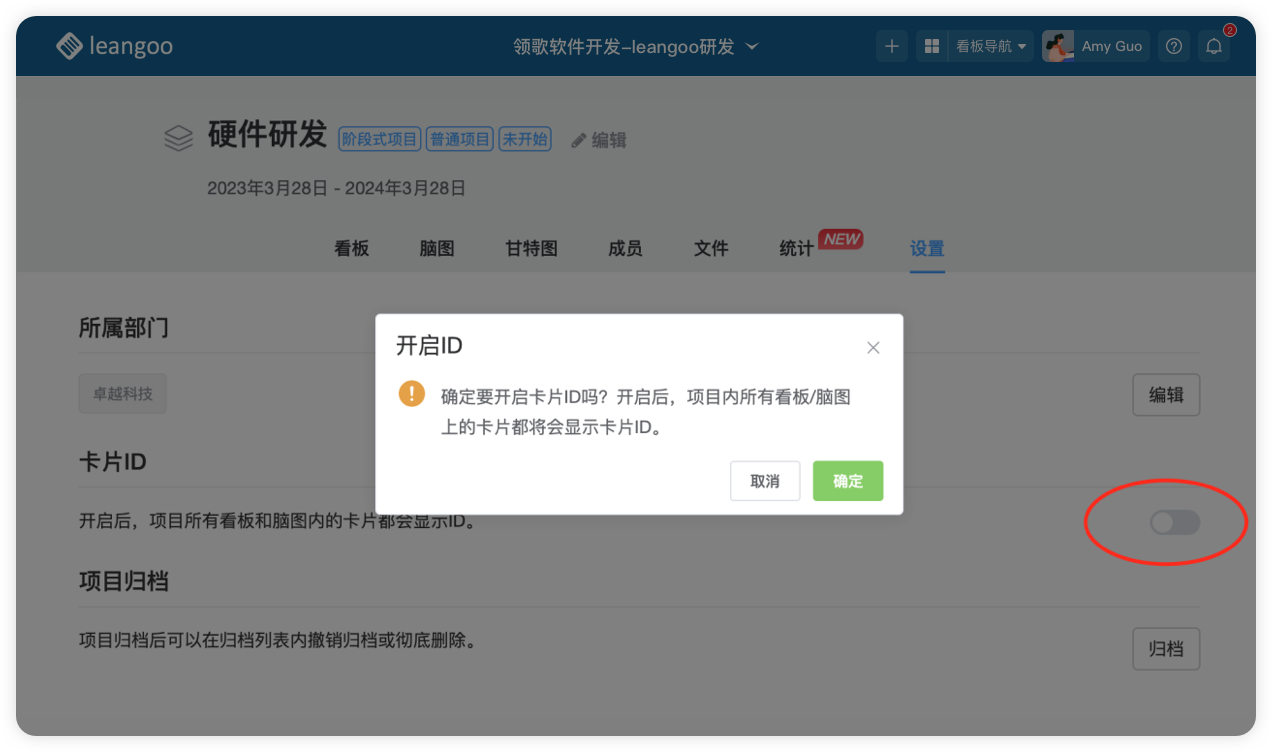Toggle the 卡片ID switch on
The width and height of the screenshot is (1272, 752).
1174,522
